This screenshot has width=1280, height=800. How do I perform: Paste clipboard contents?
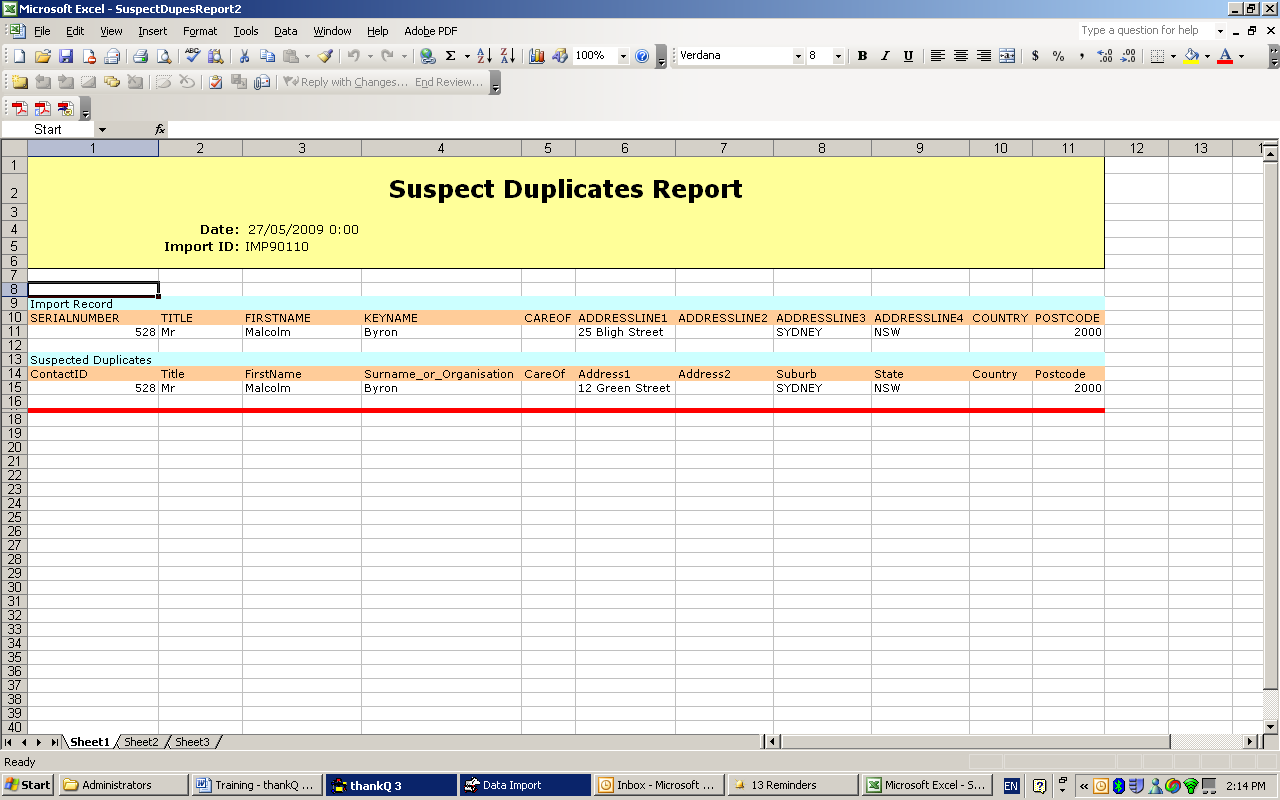[291, 56]
